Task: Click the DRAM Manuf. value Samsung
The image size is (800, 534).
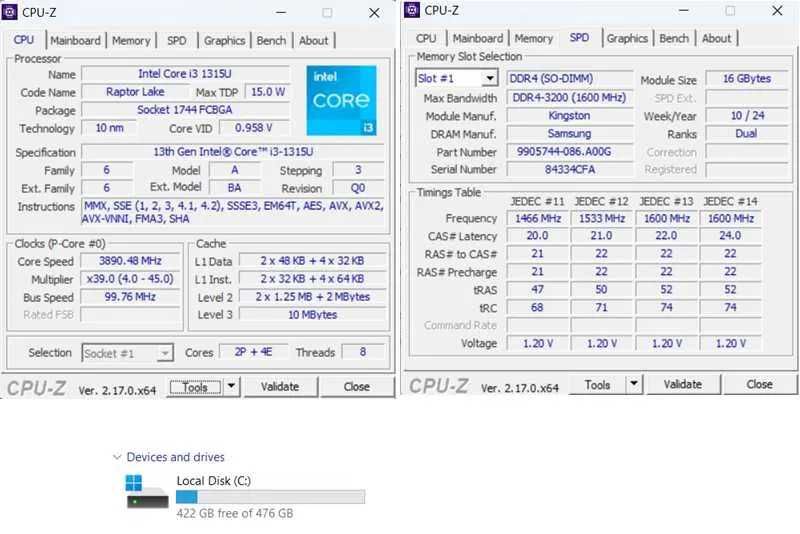Action: click(x=569, y=134)
